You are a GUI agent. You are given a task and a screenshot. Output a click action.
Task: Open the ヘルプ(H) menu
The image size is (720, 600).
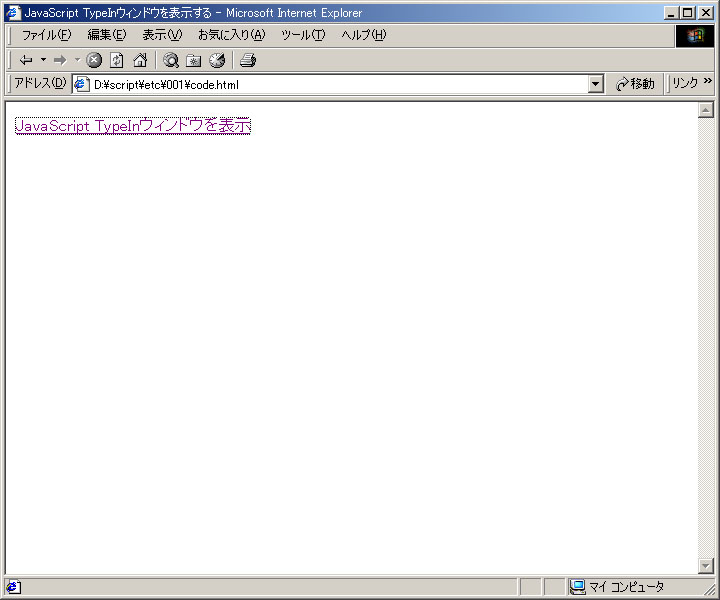point(364,35)
